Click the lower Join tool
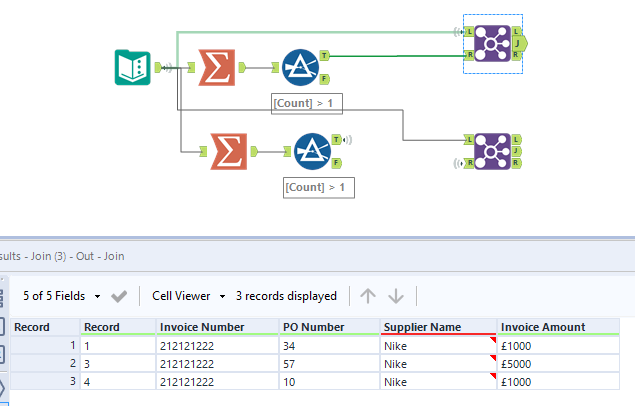 [491, 151]
